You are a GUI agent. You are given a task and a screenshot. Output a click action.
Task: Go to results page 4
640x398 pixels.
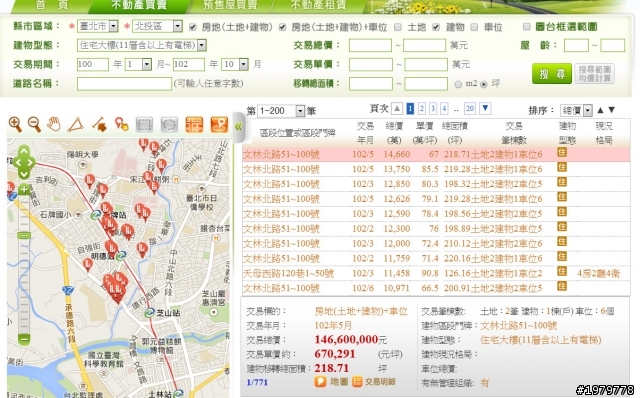[444, 109]
